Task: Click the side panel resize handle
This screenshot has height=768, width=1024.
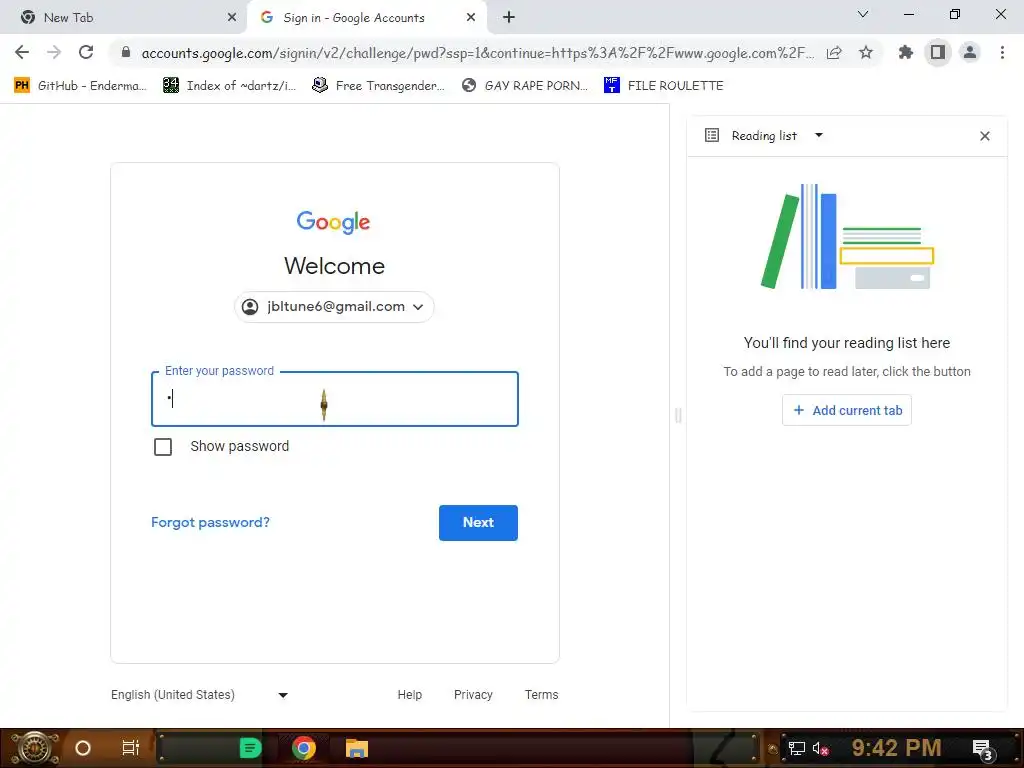Action: tap(678, 415)
